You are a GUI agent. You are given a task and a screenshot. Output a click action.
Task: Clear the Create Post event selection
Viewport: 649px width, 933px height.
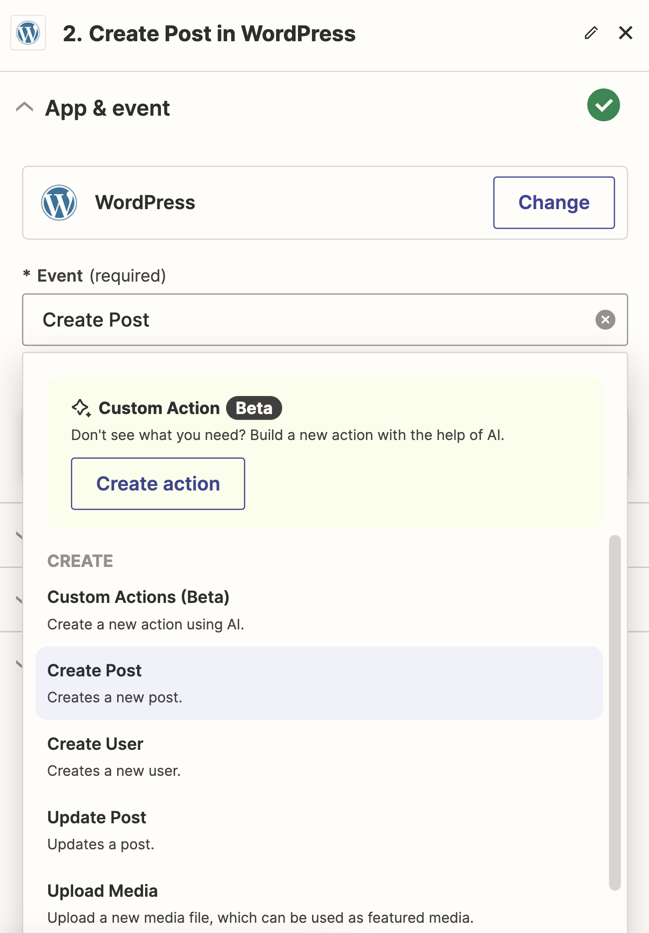pyautogui.click(x=605, y=320)
